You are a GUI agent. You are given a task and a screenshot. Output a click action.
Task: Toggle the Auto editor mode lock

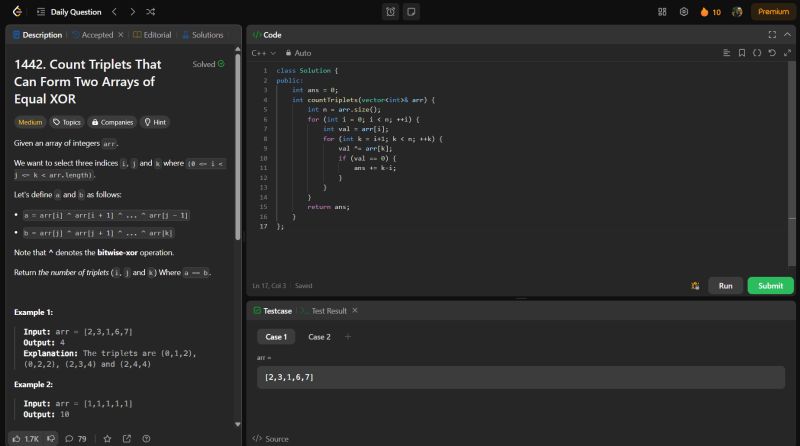tap(298, 52)
